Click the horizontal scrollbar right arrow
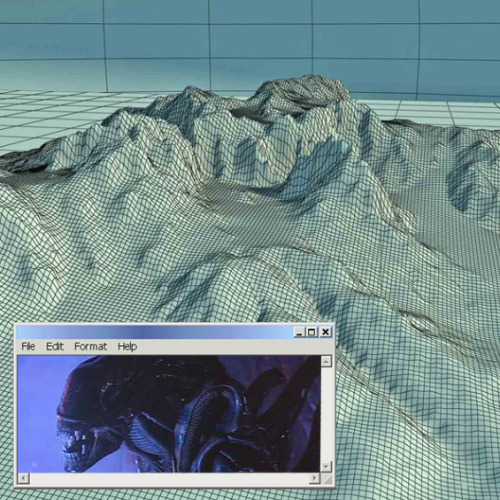 click(314, 479)
